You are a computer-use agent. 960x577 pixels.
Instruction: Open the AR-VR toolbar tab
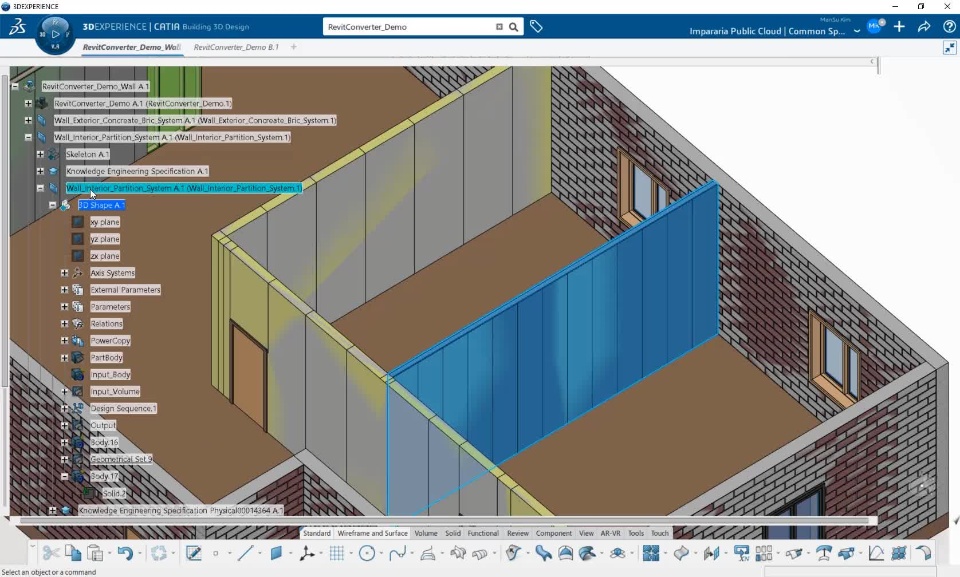pos(610,534)
